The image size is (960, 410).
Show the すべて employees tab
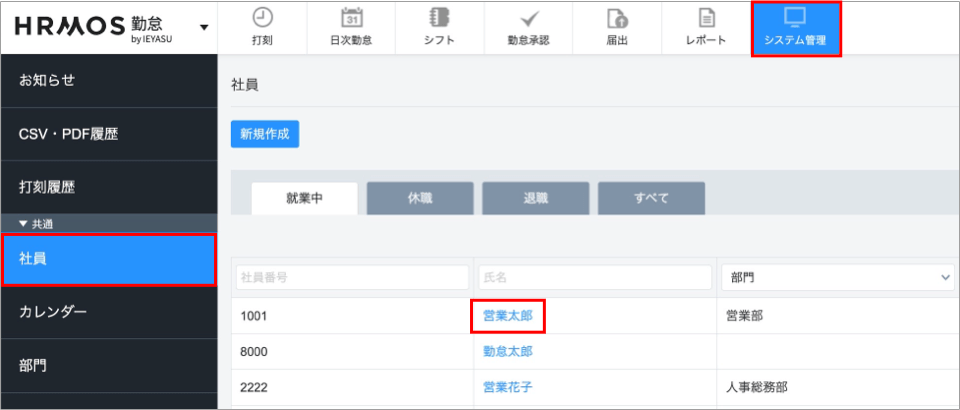tap(652, 198)
